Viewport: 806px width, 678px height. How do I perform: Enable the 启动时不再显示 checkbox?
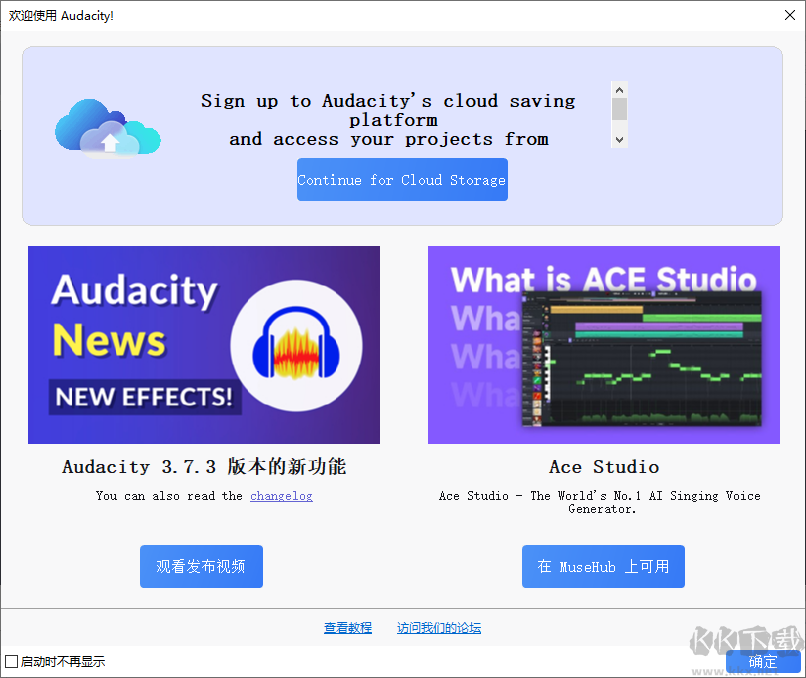11,662
